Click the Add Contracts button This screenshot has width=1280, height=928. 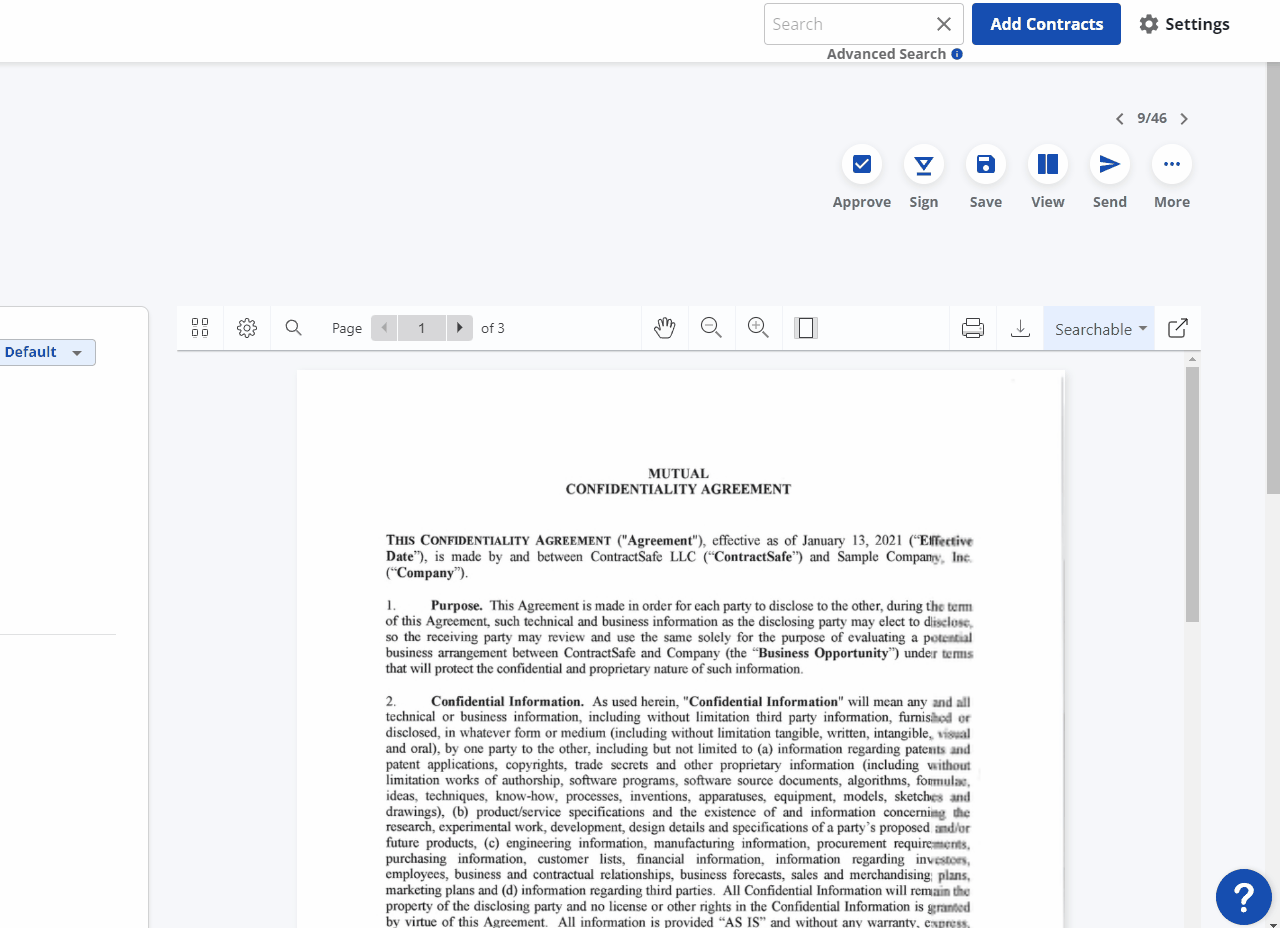(x=1046, y=24)
